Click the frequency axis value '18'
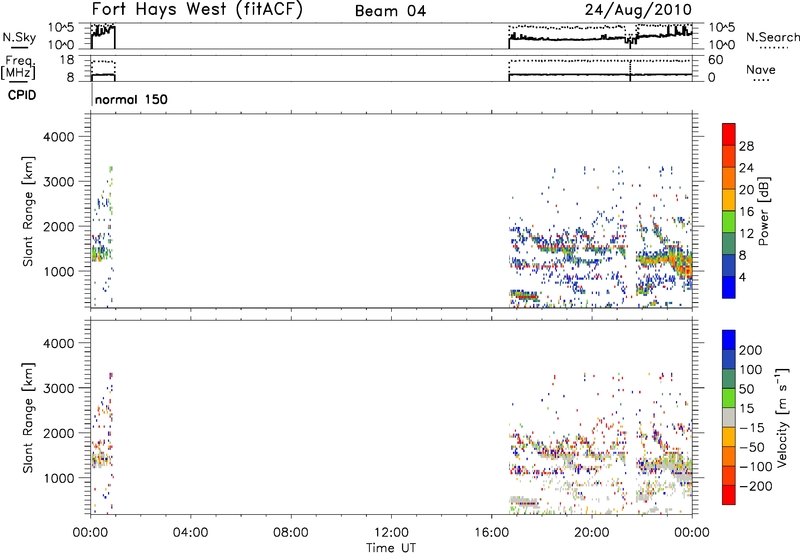The height and width of the screenshot is (554, 800). coord(67,60)
